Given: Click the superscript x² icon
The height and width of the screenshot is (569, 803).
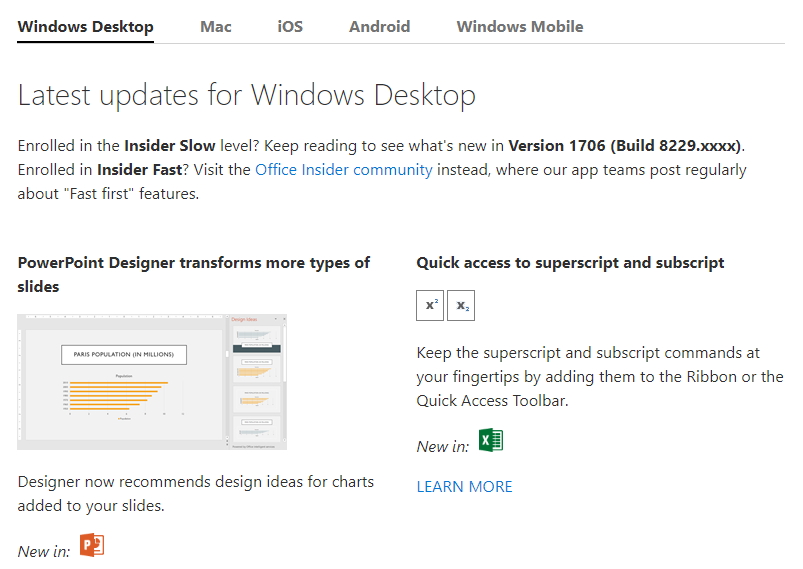Looking at the screenshot, I should click(x=430, y=306).
